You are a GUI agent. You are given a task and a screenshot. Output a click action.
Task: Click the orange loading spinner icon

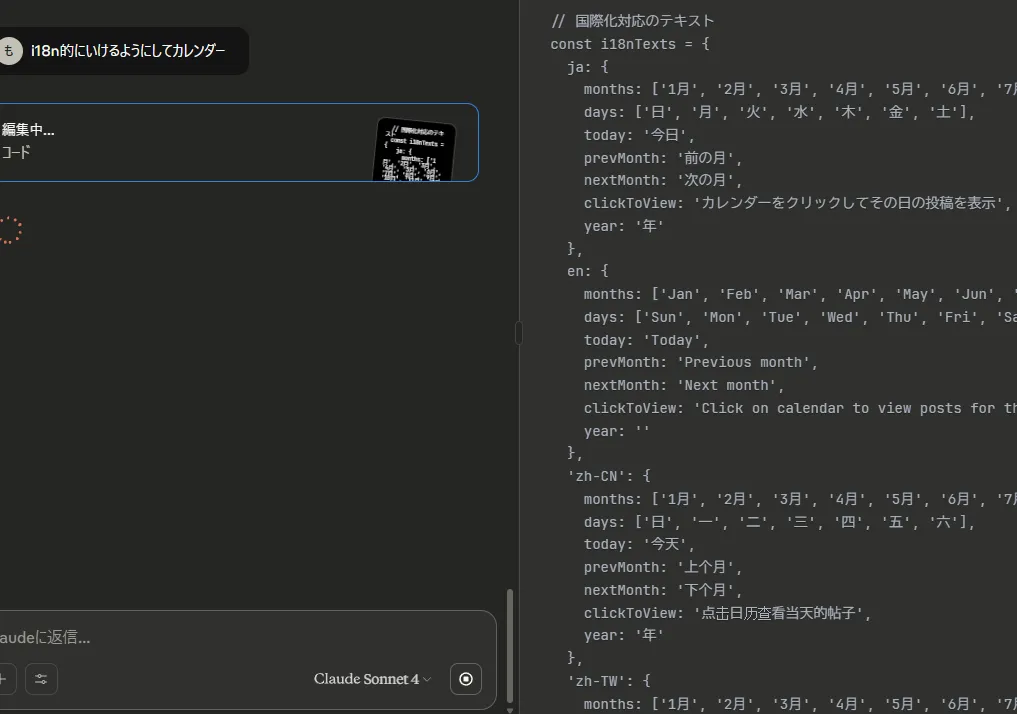click(9, 230)
